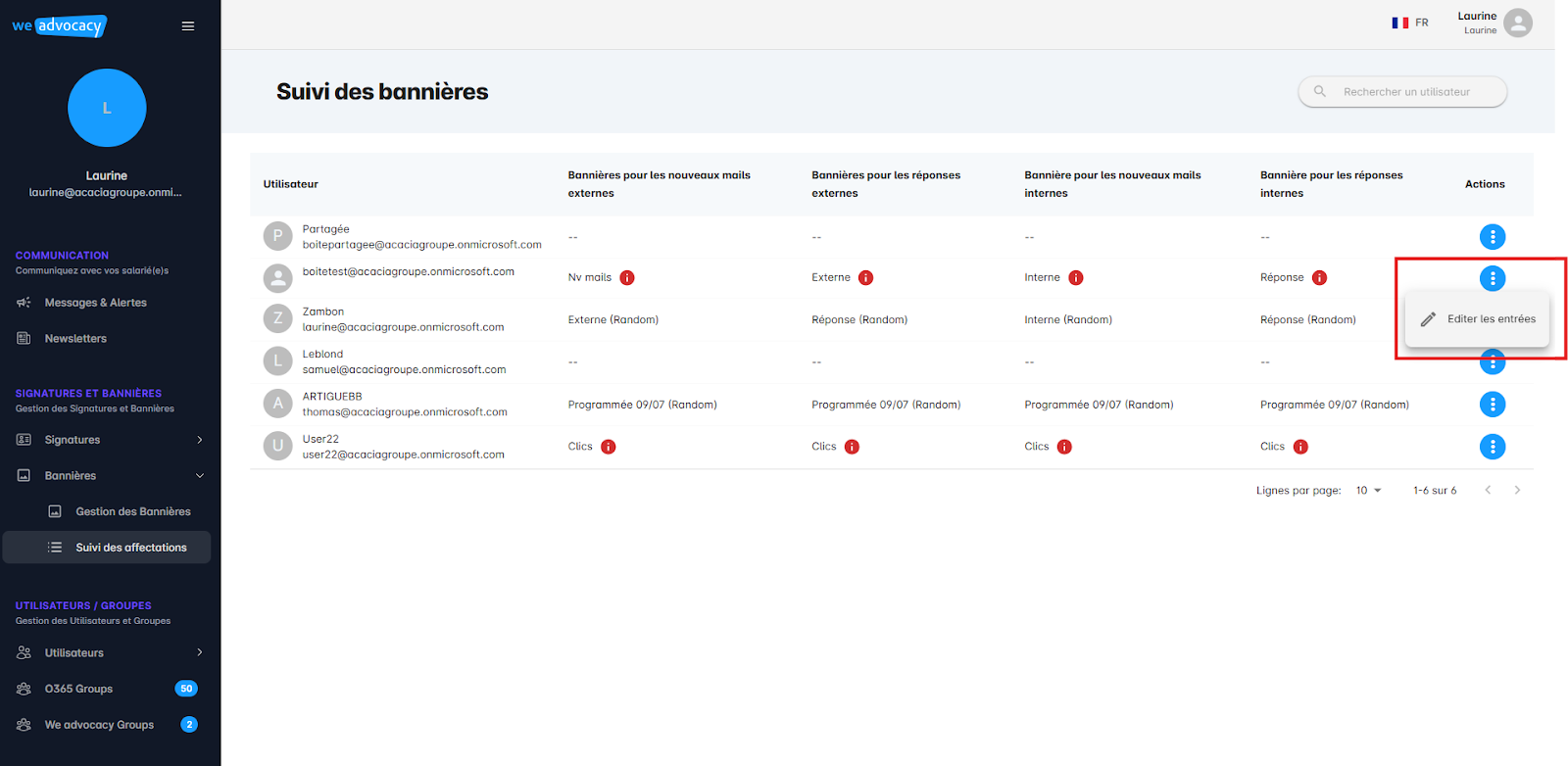Collapse the Bannières submenu chevron
The height and width of the screenshot is (766, 1568).
tap(200, 476)
